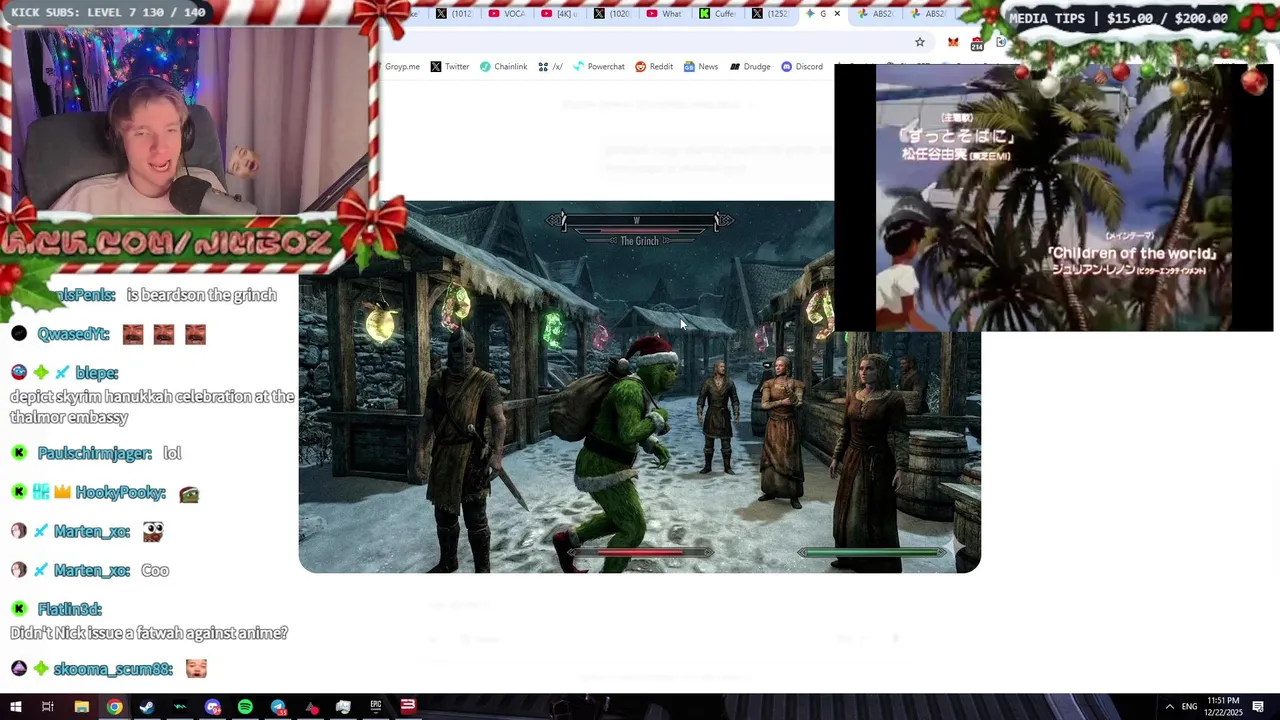Switch to the Kick Cuffer tab
The width and height of the screenshot is (1280, 720).
click(718, 14)
